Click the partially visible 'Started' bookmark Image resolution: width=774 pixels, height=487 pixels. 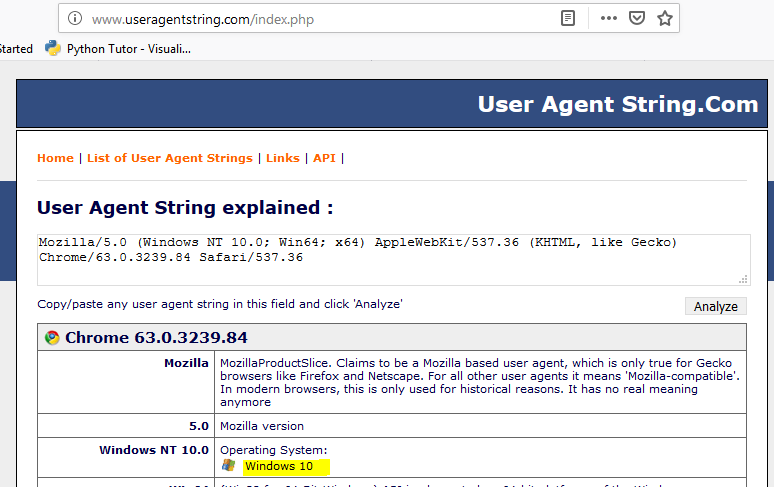pyautogui.click(x=16, y=49)
